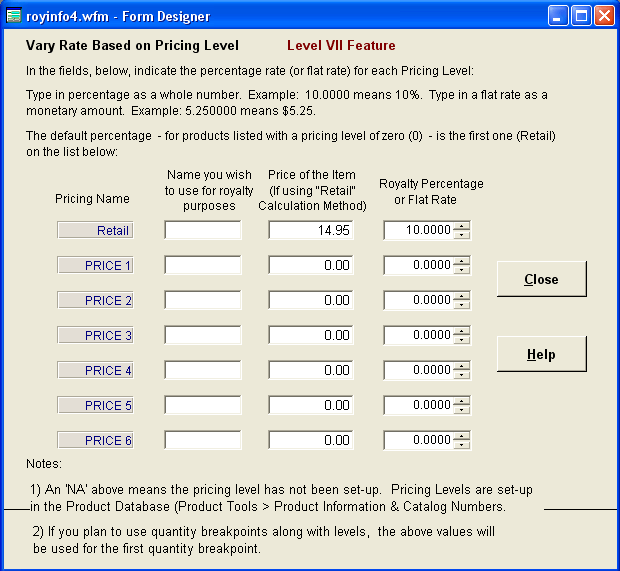Click the Retail item price field showing 14.95

point(310,230)
